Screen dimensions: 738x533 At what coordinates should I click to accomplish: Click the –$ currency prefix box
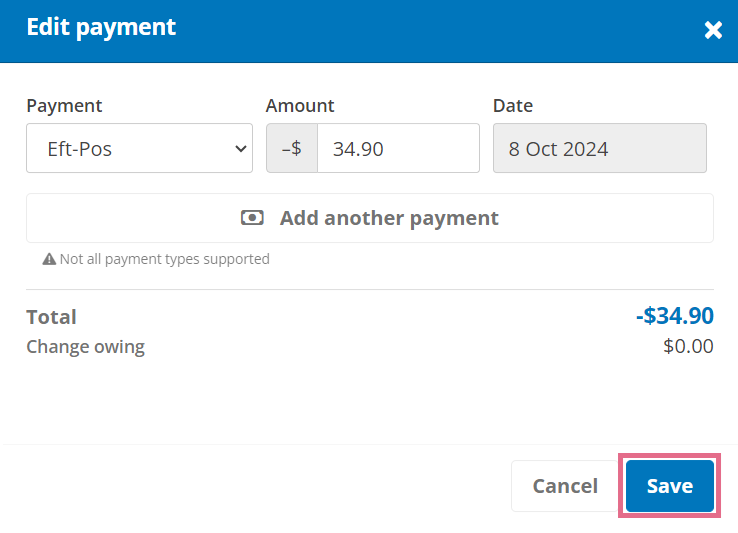(x=292, y=148)
